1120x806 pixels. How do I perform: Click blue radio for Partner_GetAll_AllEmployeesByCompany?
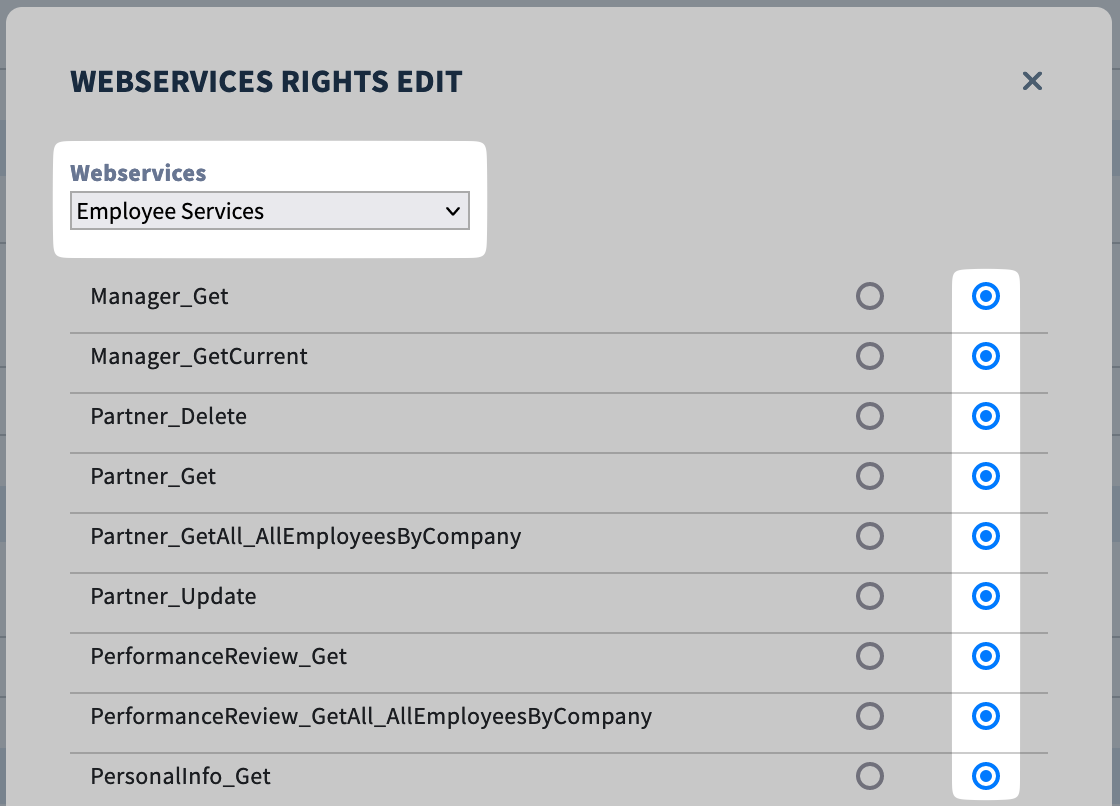(986, 536)
